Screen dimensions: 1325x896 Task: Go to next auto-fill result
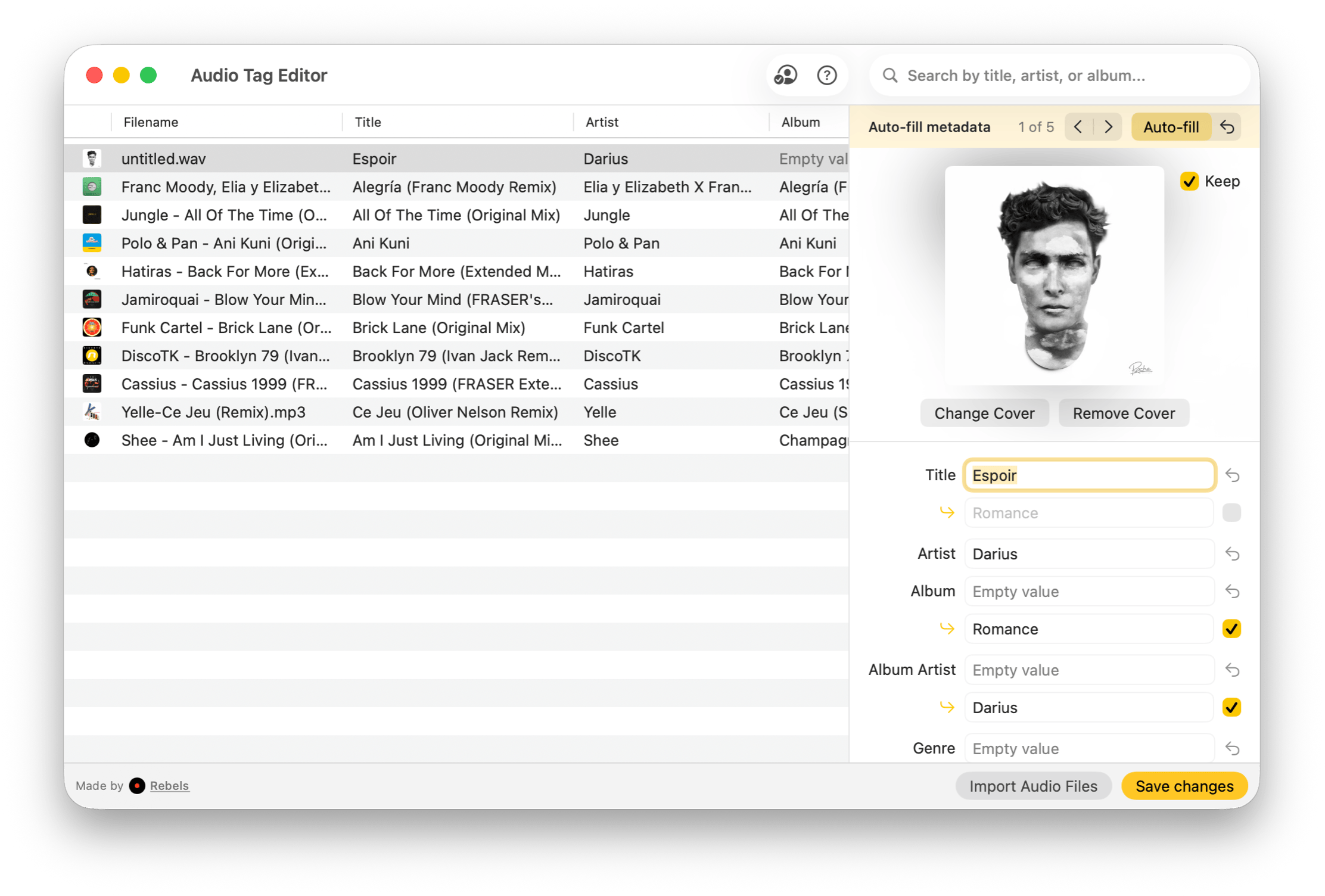[1108, 127]
